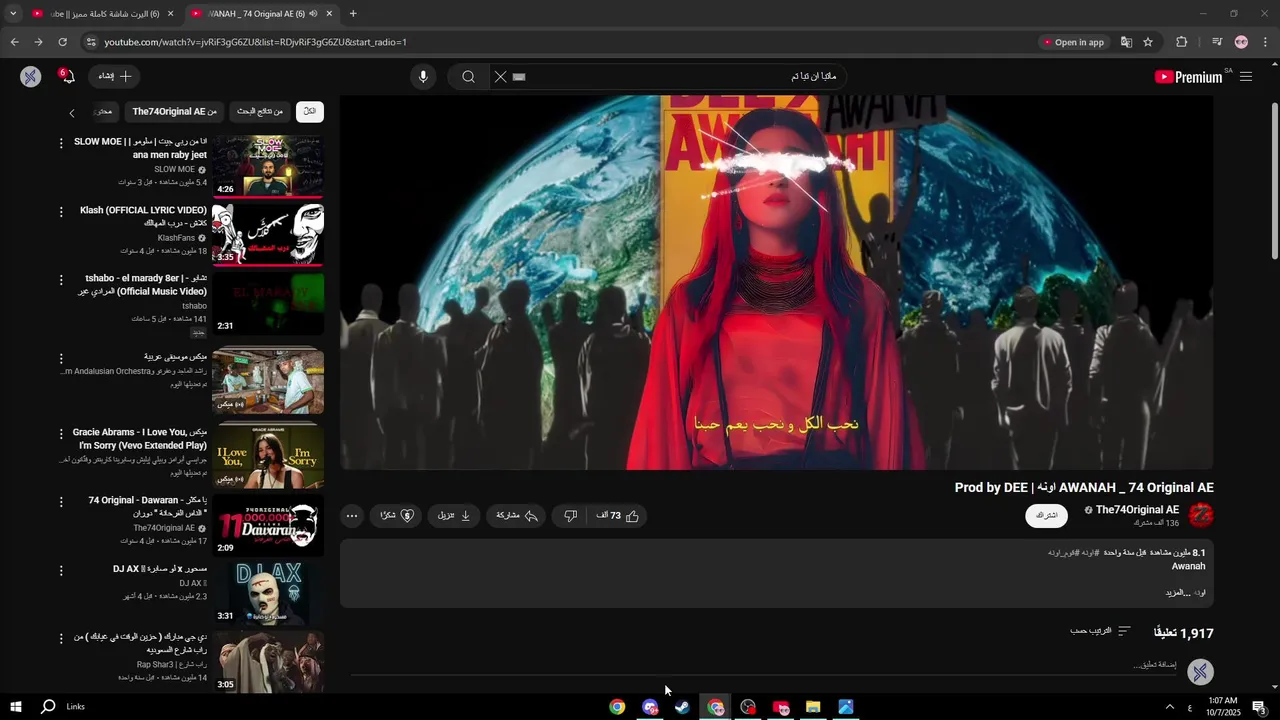Select the 'من نتائج البحث' filter chip
Viewport: 1280px width, 720px height.
pyautogui.click(x=260, y=112)
